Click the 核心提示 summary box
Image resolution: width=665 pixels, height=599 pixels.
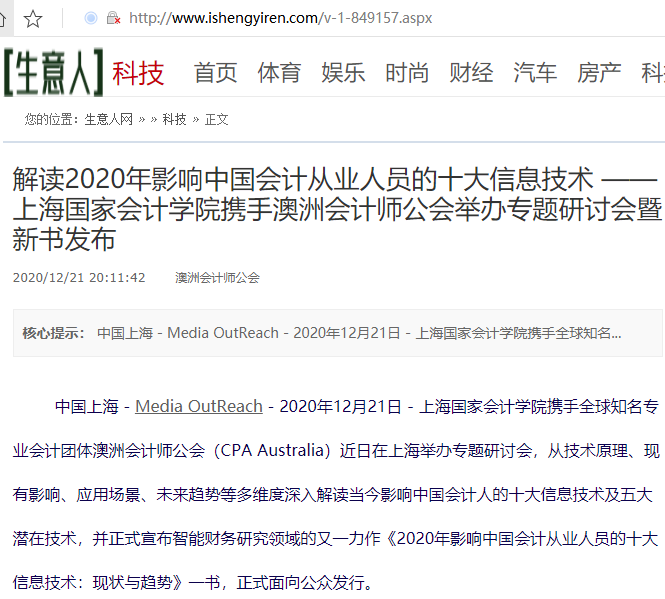338,333
